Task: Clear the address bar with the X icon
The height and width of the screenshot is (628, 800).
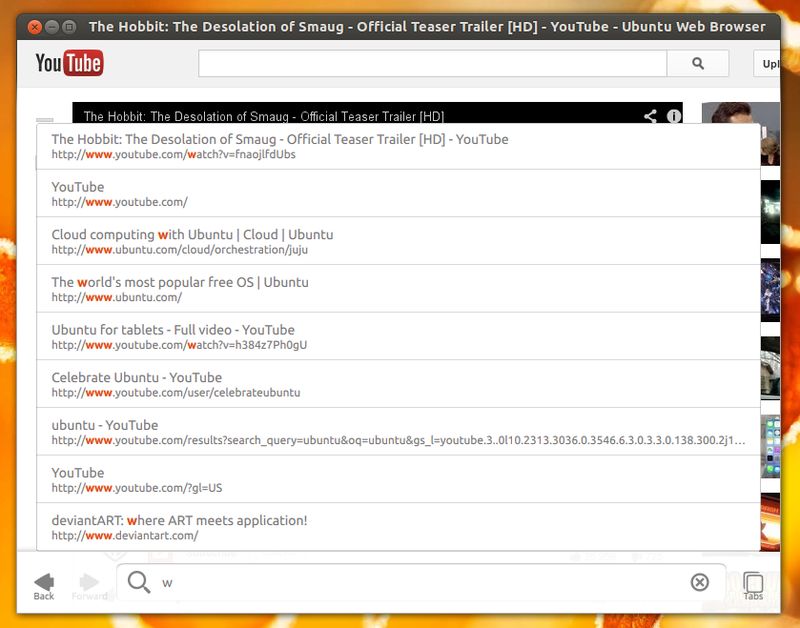Action: pos(699,582)
